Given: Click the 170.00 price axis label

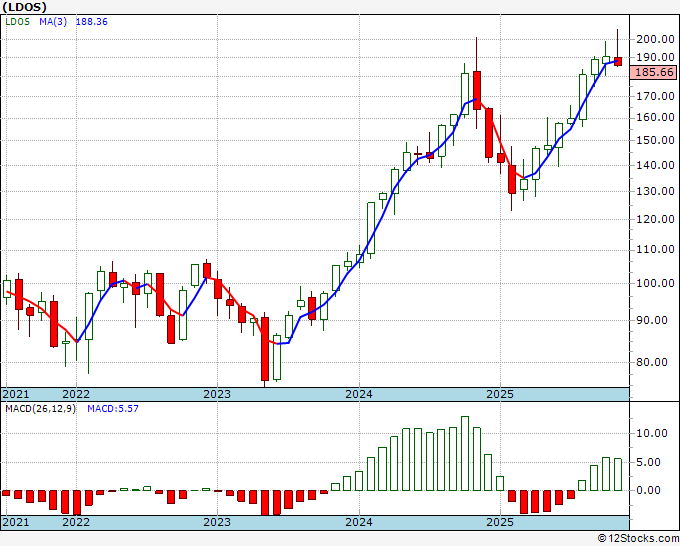Looking at the screenshot, I should pos(655,96).
